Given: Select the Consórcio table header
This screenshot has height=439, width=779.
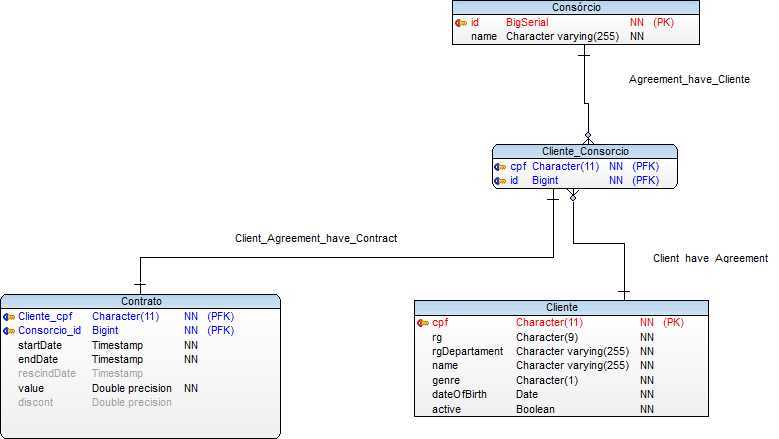Looking at the screenshot, I should [576, 7].
